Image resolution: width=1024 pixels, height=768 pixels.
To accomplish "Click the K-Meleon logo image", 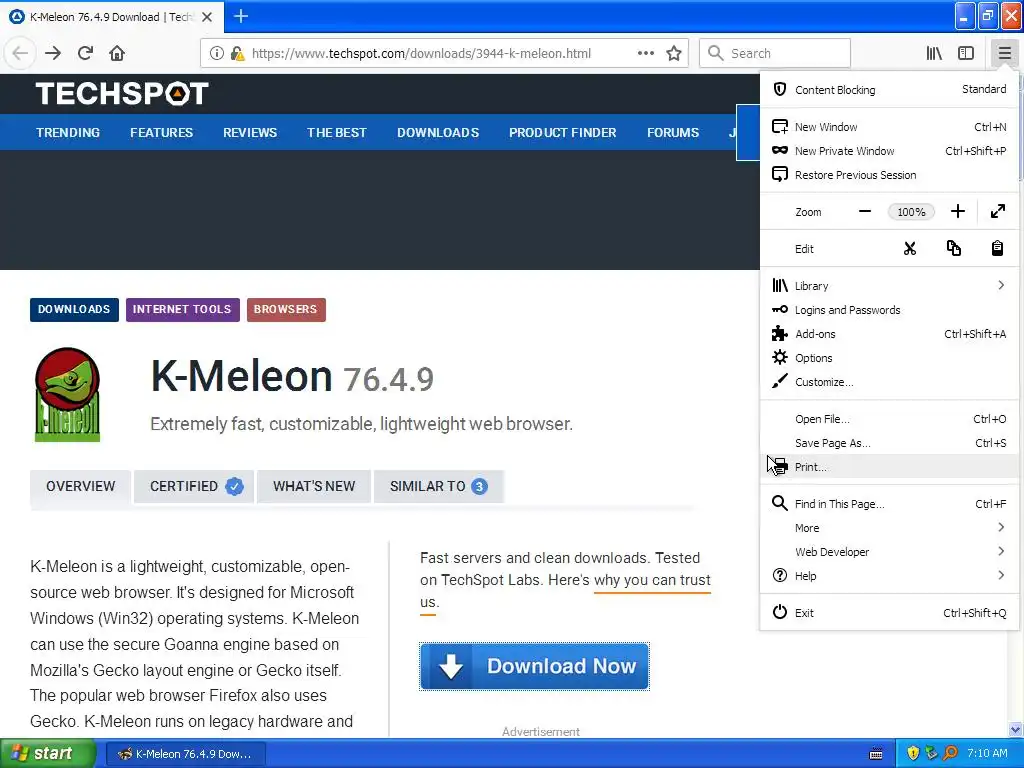I will [67, 394].
